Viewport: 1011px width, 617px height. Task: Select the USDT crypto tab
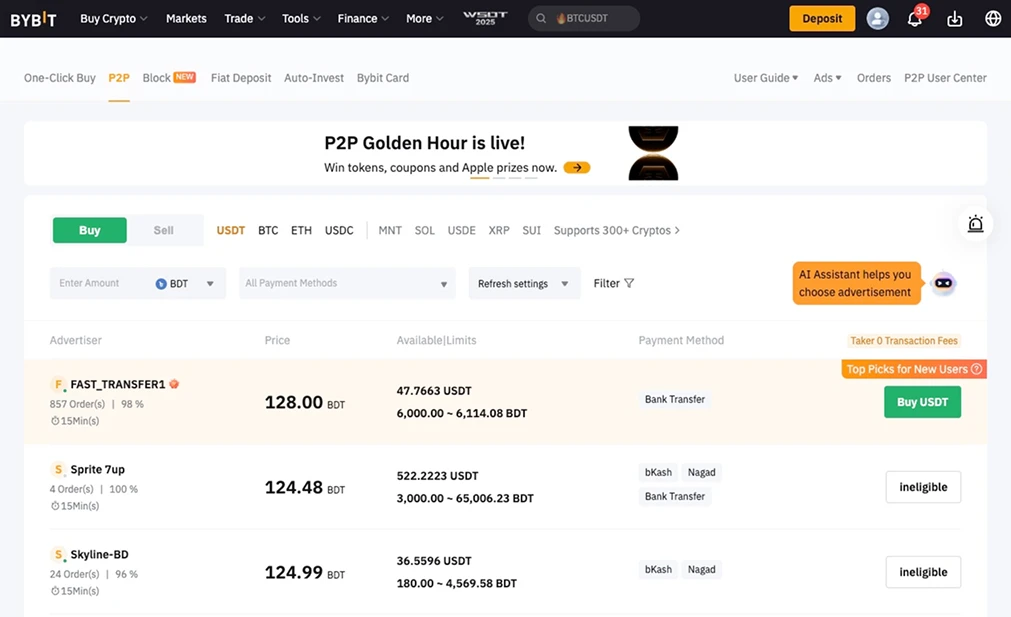pyautogui.click(x=231, y=230)
